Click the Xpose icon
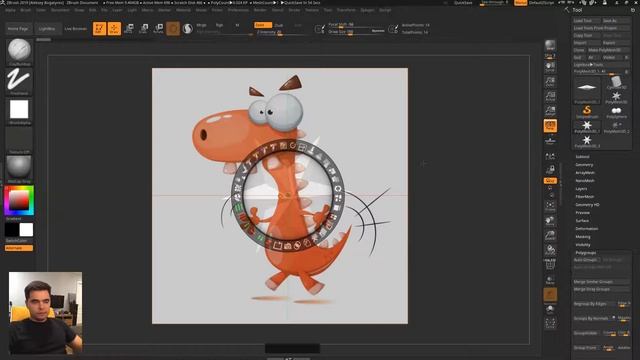Screen dimensions: 640x360 (x=550, y=324)
